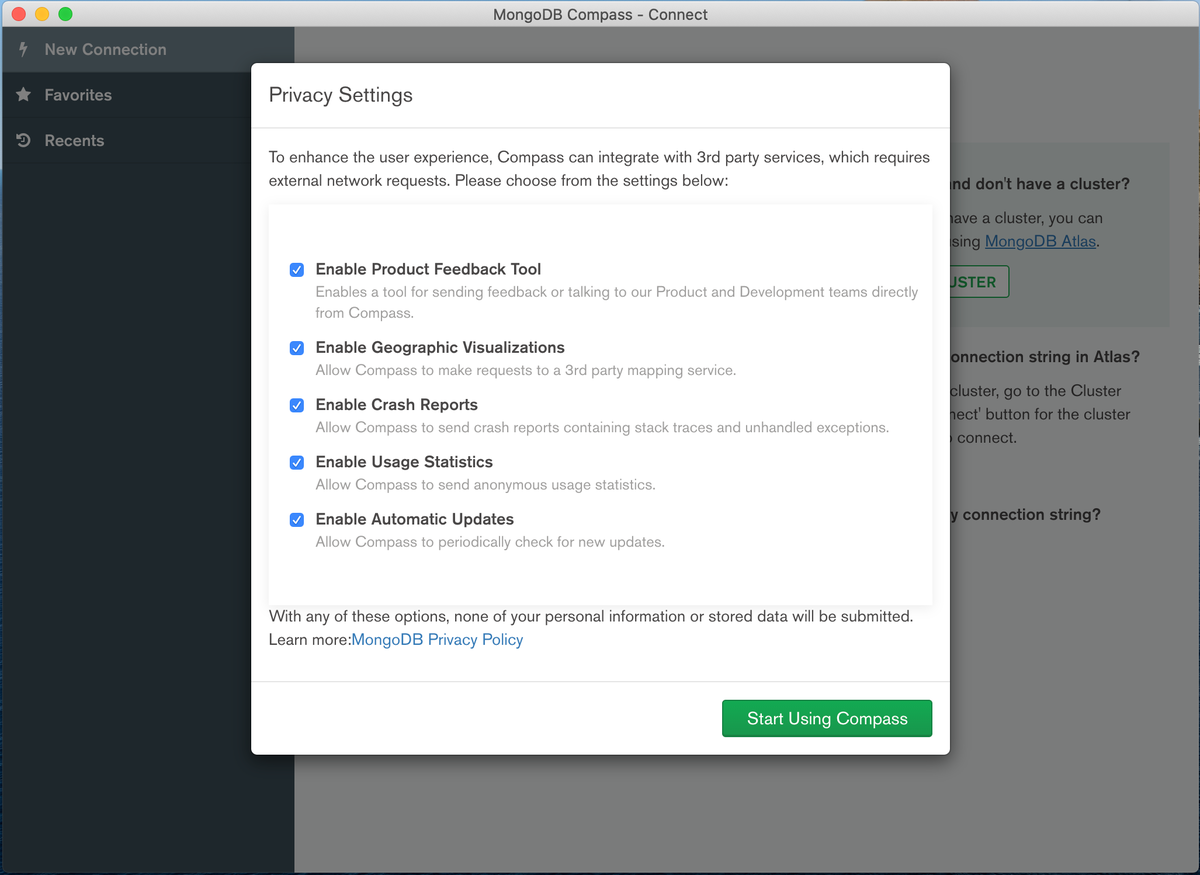Open the MongoDB Atlas link behind dialog

pyautogui.click(x=1041, y=241)
